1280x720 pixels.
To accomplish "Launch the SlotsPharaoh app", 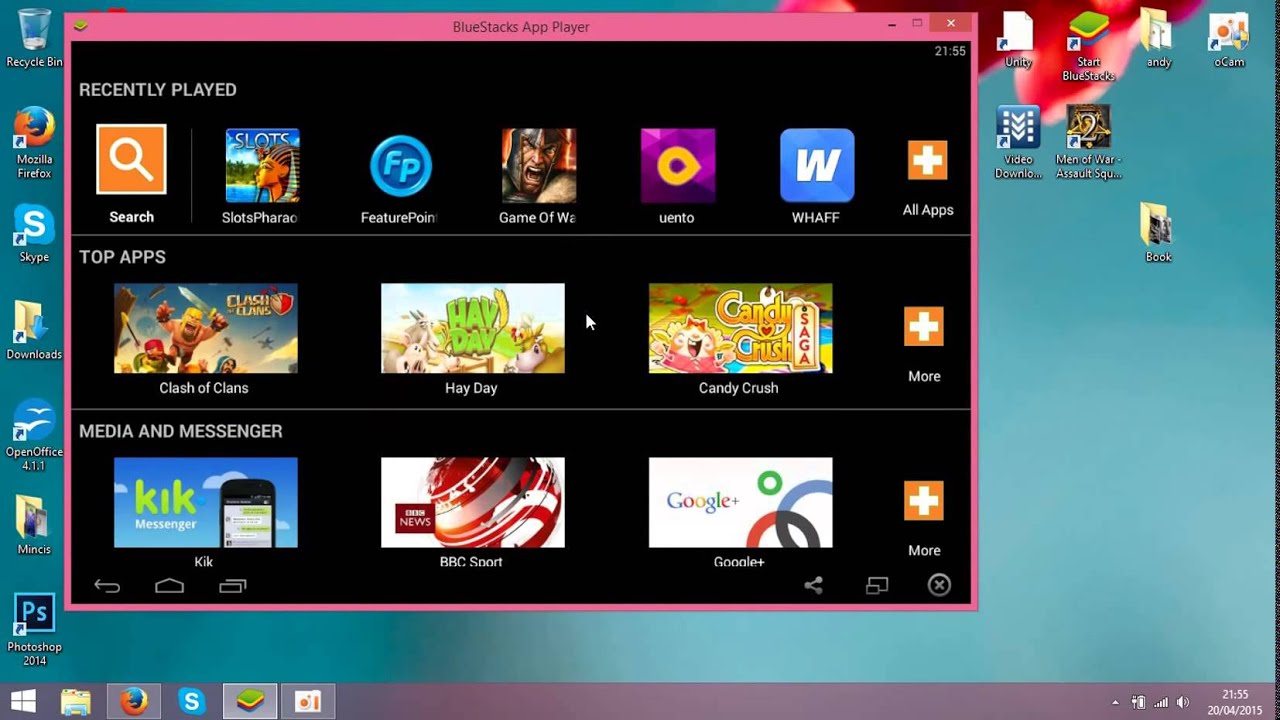I will click(262, 165).
